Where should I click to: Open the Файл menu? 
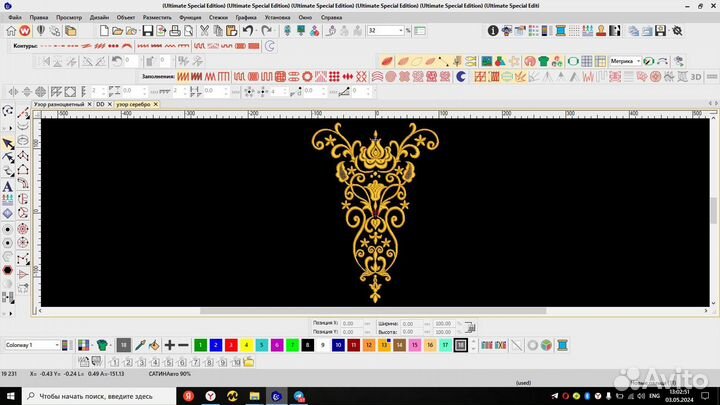tap(14, 17)
